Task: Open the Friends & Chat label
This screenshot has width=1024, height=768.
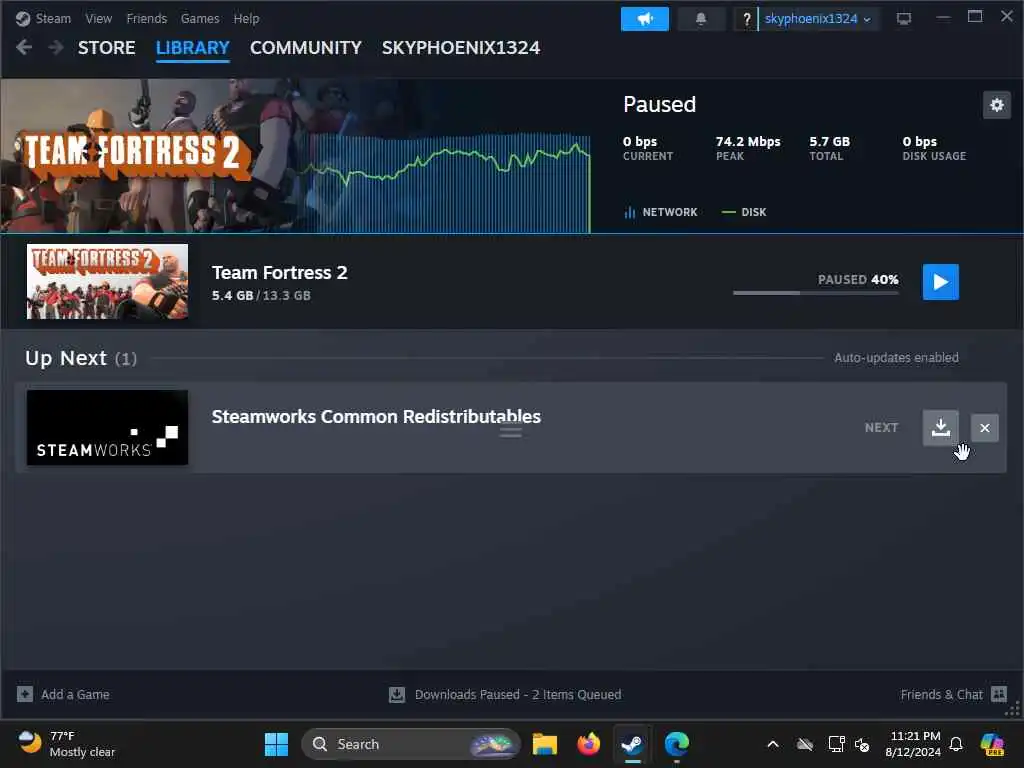Action: pos(941,695)
